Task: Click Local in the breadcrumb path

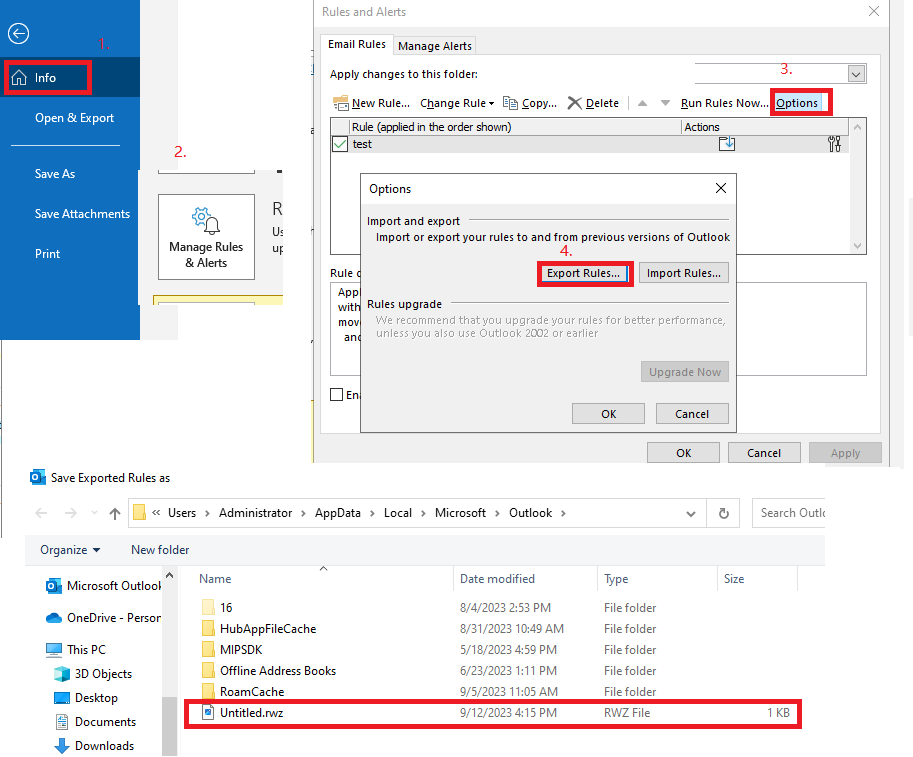Action: tap(398, 513)
